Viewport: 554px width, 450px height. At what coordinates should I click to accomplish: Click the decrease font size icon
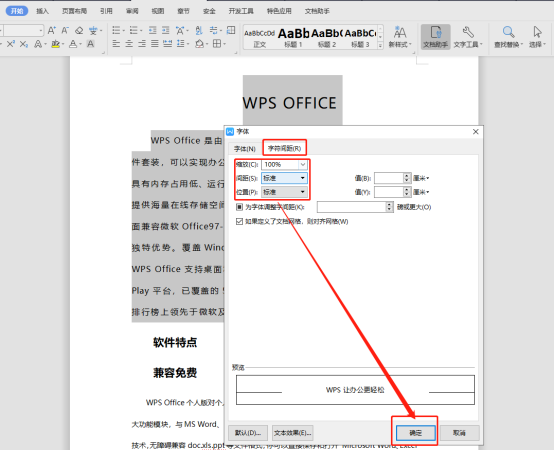(65, 30)
